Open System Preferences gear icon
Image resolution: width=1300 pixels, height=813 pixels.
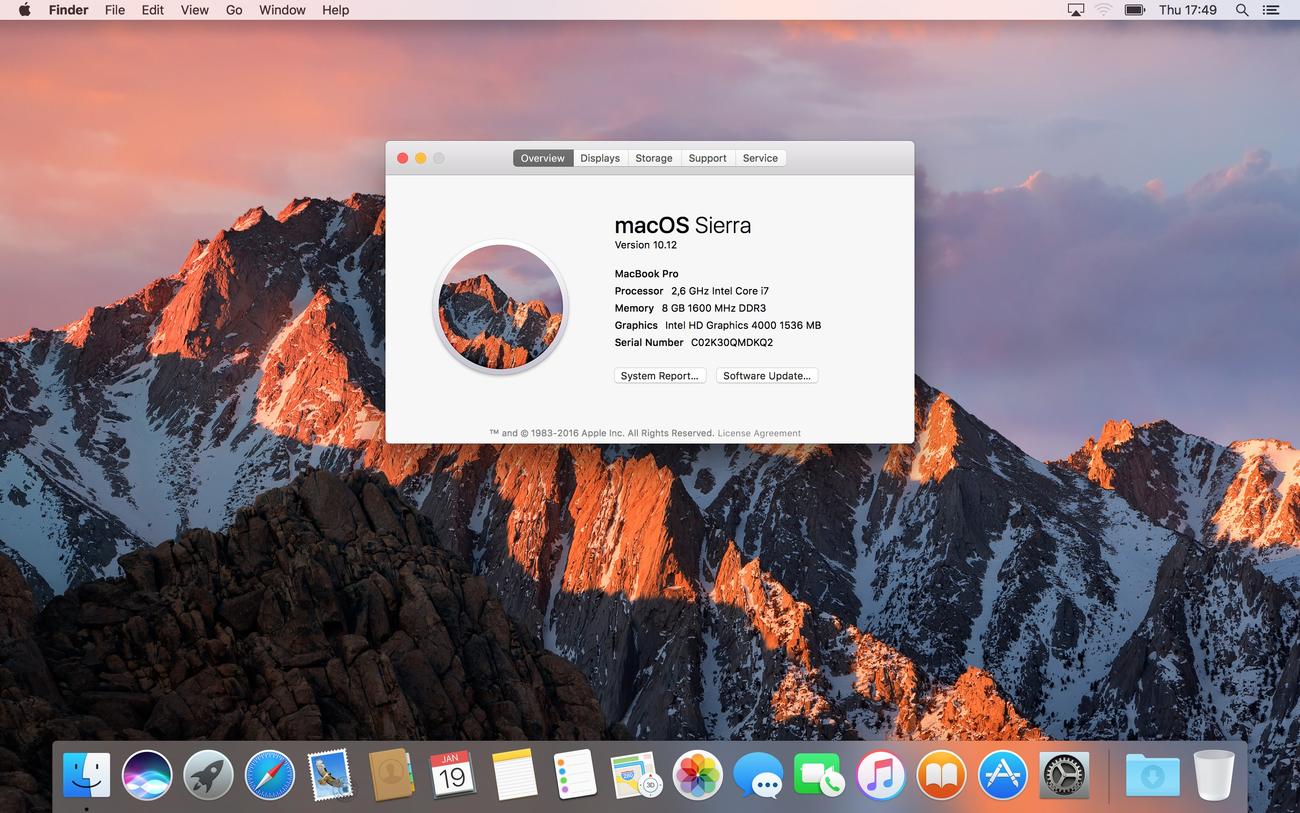point(1063,775)
